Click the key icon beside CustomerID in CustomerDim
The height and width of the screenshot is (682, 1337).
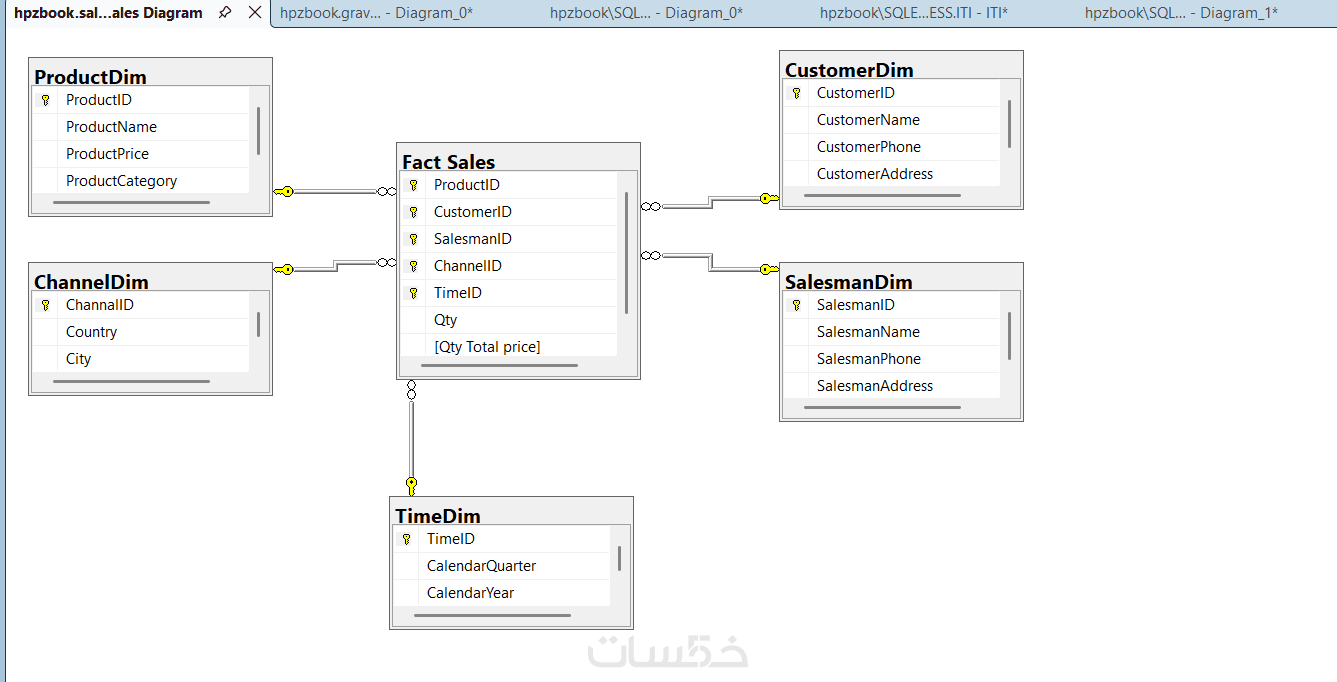pos(796,93)
